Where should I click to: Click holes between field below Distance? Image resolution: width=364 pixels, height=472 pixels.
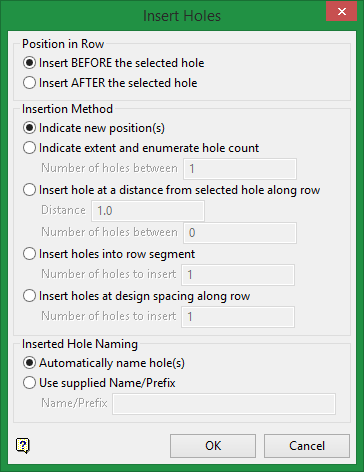(x=240, y=233)
